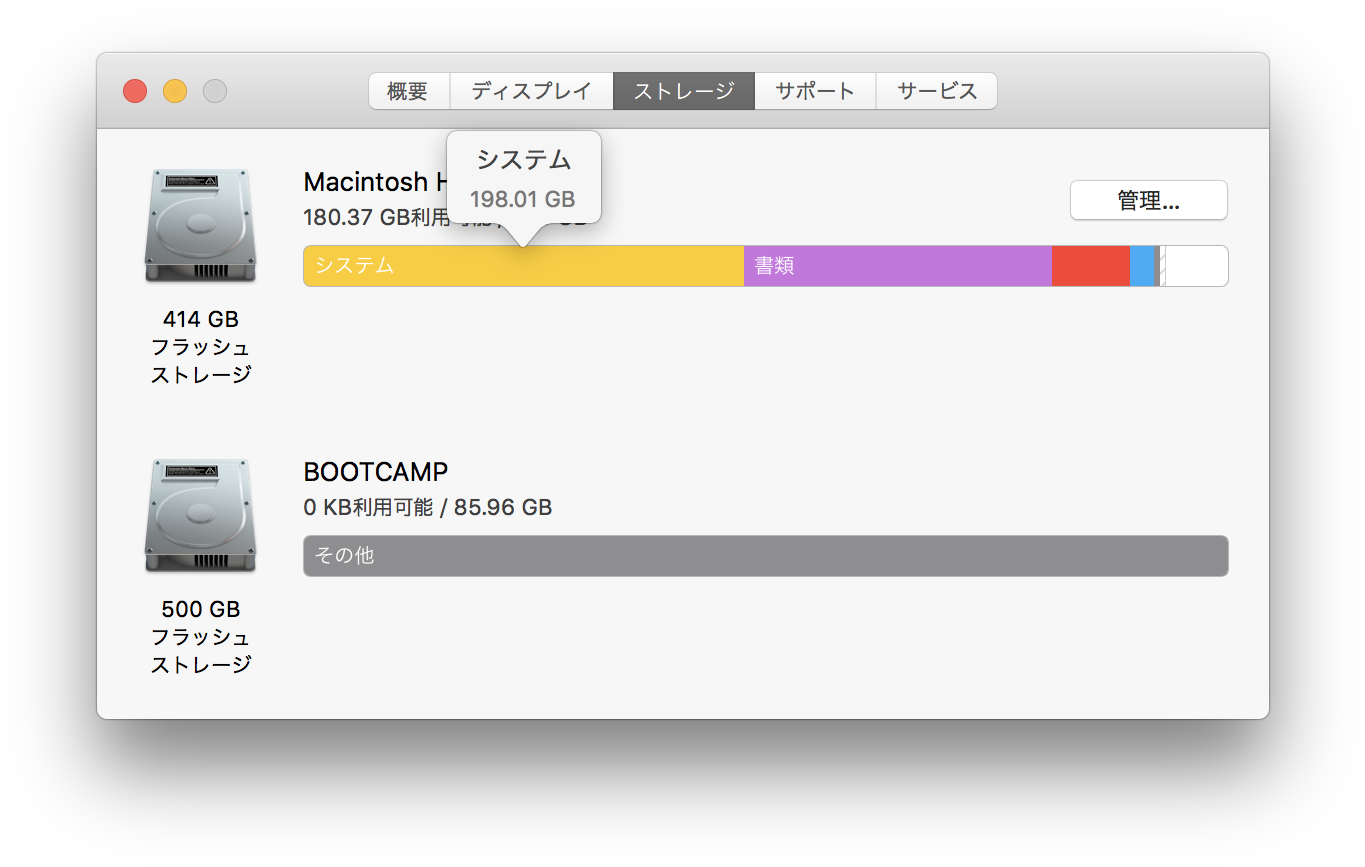Go to the サポート tab
1365x867 pixels.
pos(815,91)
